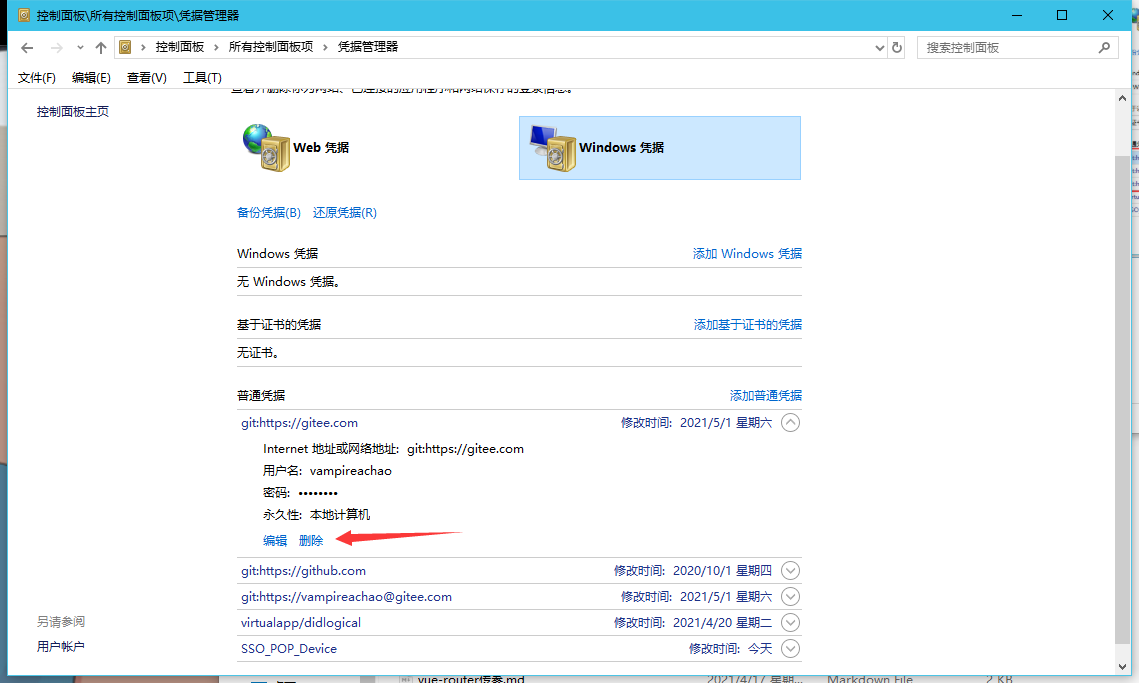Collapse the git:https://gitee.com credential entry
This screenshot has height=683, width=1139.
pos(790,422)
